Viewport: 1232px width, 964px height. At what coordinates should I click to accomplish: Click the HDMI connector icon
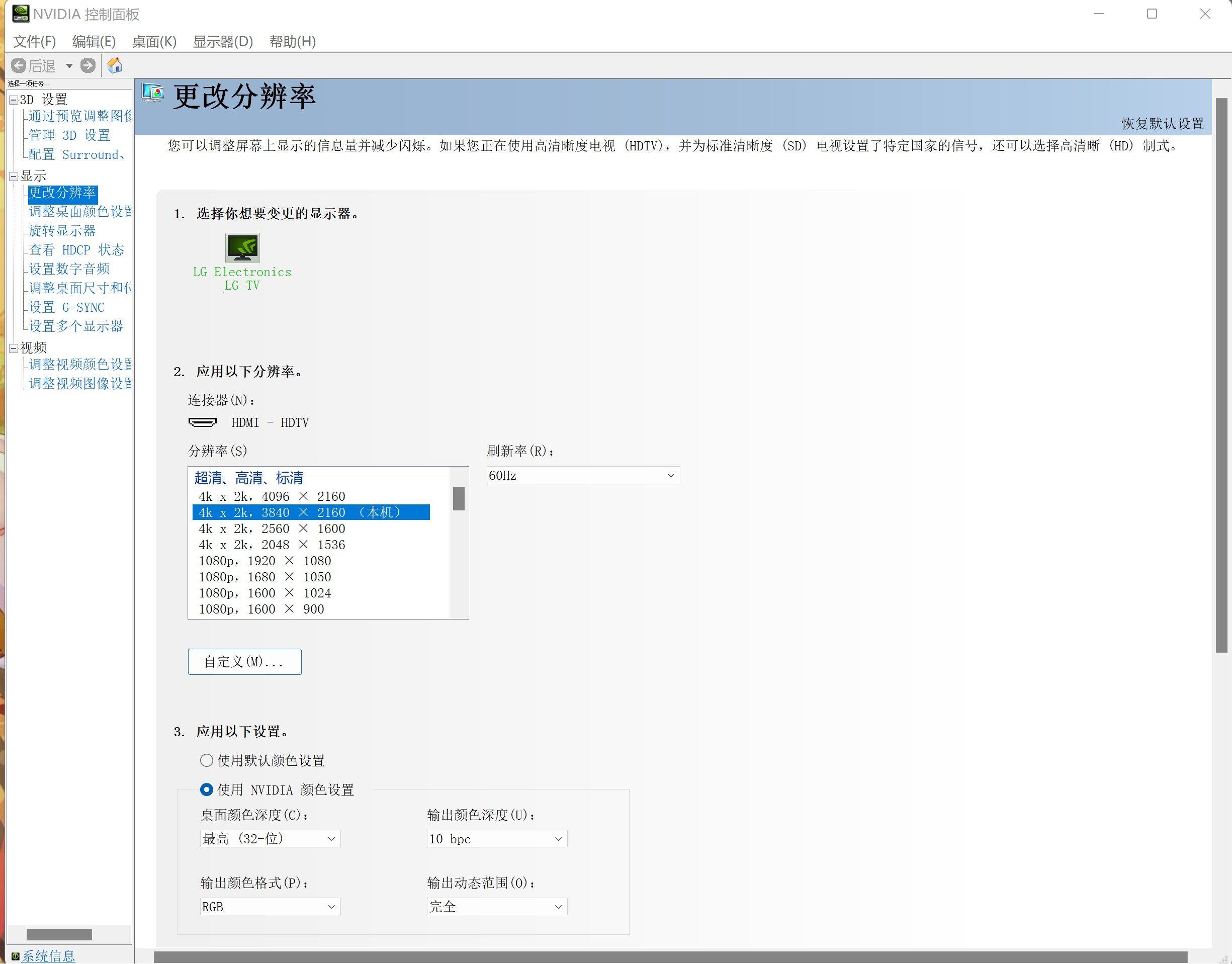(202, 422)
